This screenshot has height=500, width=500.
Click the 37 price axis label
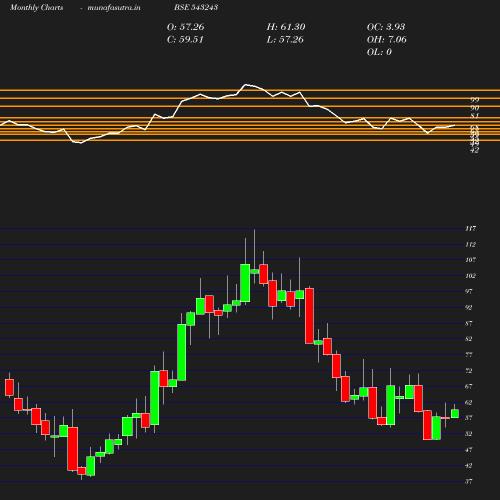pos(469,481)
